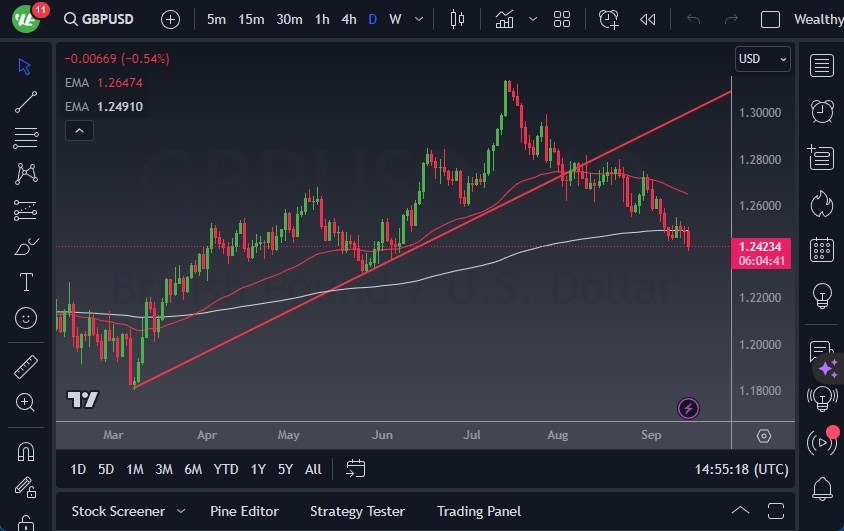The image size is (844, 531).
Task: Expand the bottom panel using the up chevron
Action: click(740, 511)
